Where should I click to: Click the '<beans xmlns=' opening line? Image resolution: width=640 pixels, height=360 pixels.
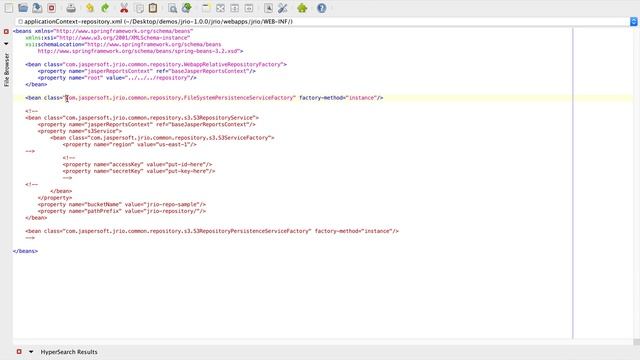click(103, 31)
